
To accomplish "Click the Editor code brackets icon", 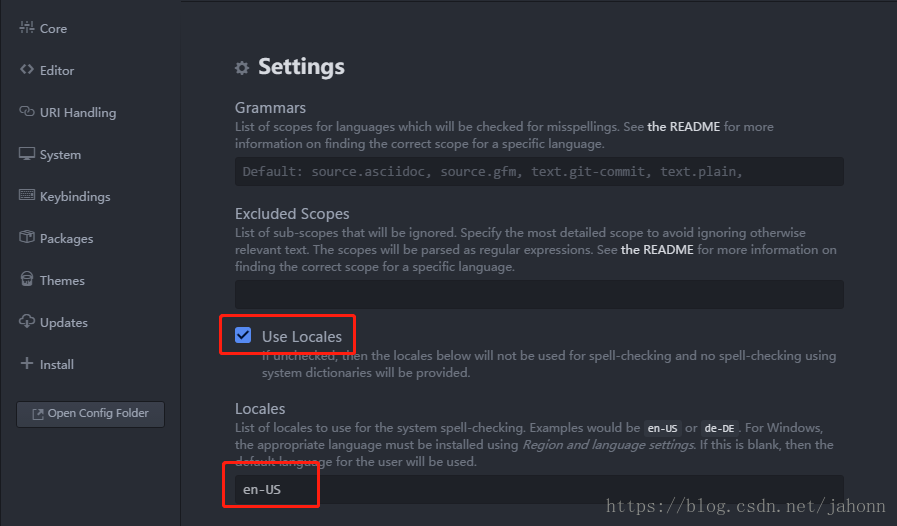I will 26,69.
